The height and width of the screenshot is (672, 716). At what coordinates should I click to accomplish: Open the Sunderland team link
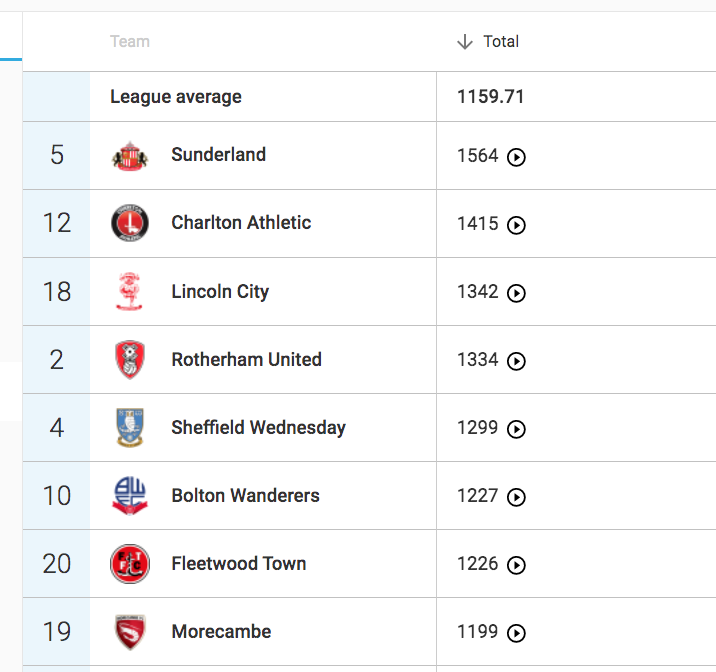click(218, 155)
